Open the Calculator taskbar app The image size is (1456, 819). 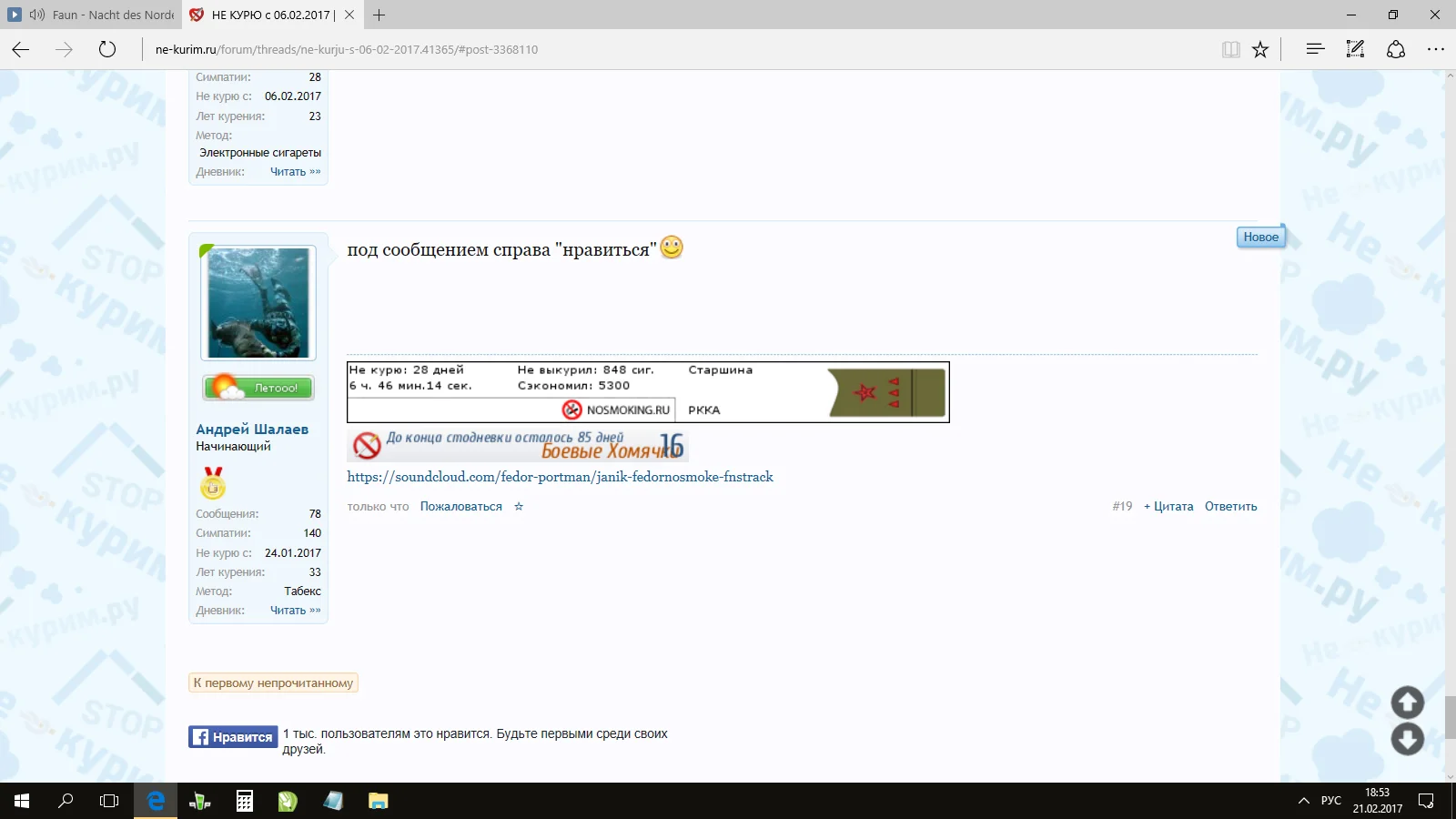coord(244,801)
